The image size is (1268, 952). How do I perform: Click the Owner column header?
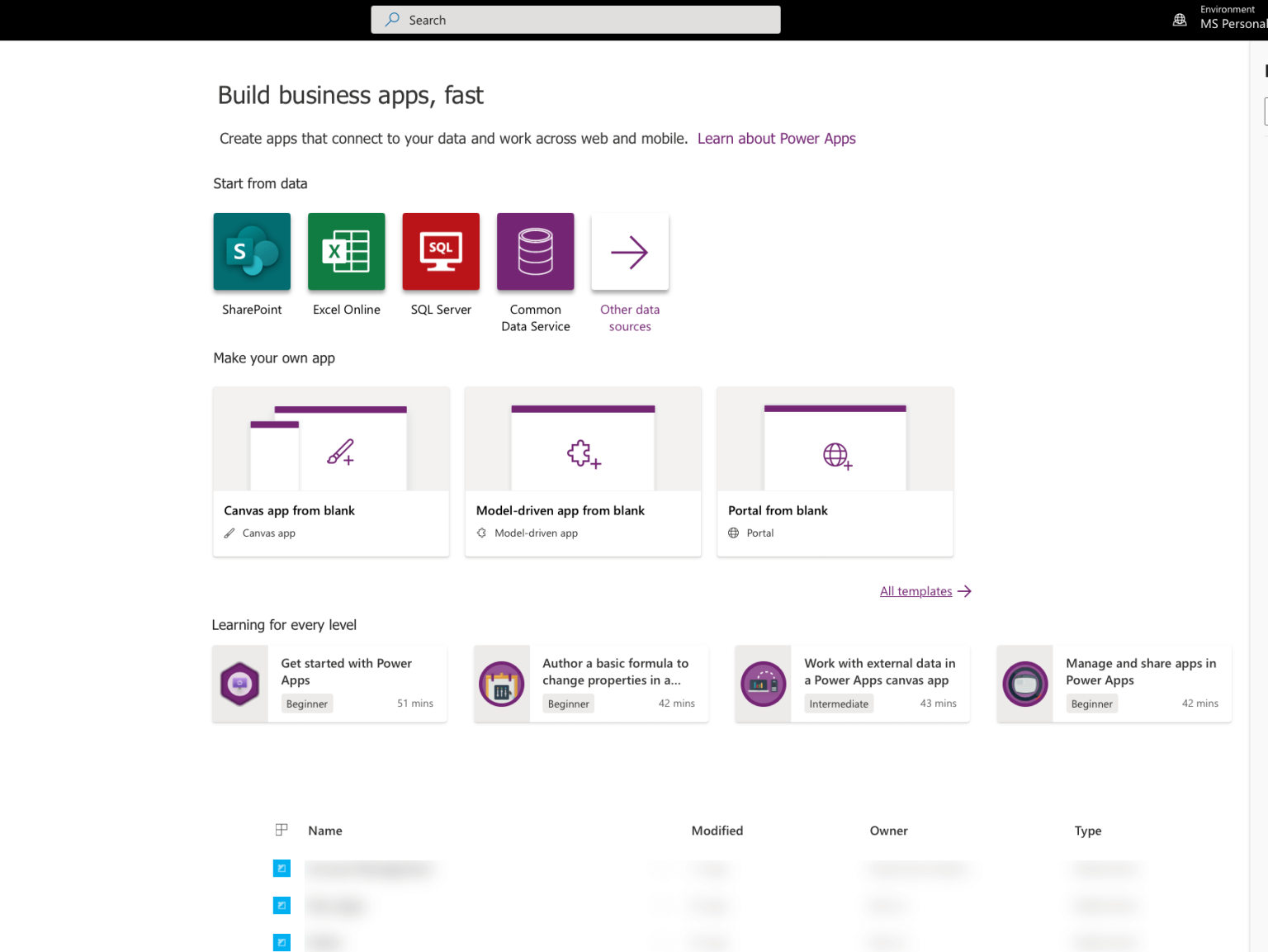click(889, 831)
